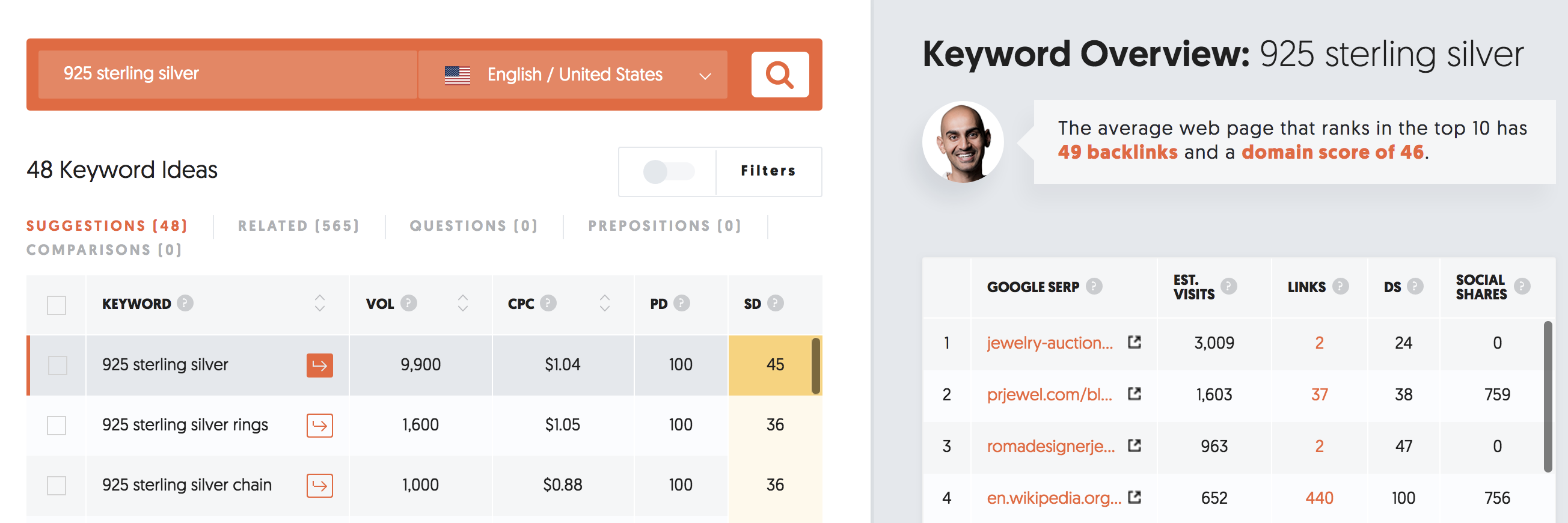This screenshot has width=1568, height=523.
Task: Open the Filters button
Action: tap(768, 171)
